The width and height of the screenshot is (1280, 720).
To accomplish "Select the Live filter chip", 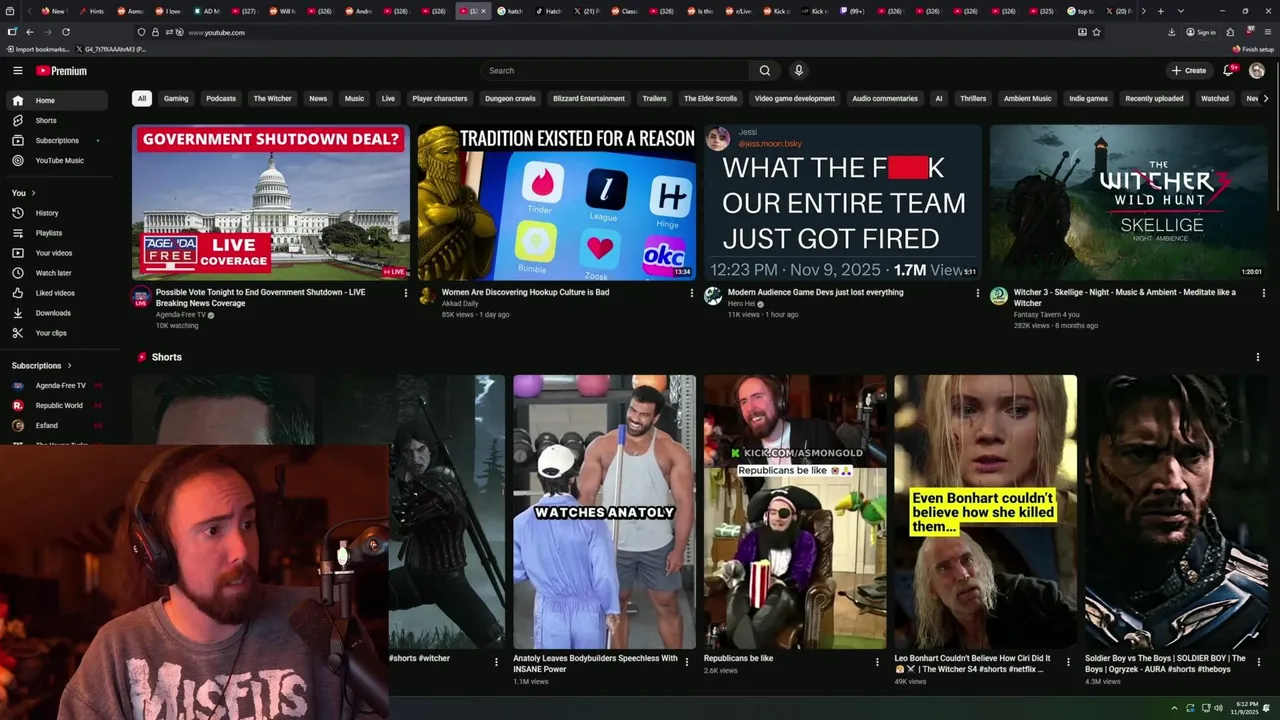I will [x=388, y=99].
